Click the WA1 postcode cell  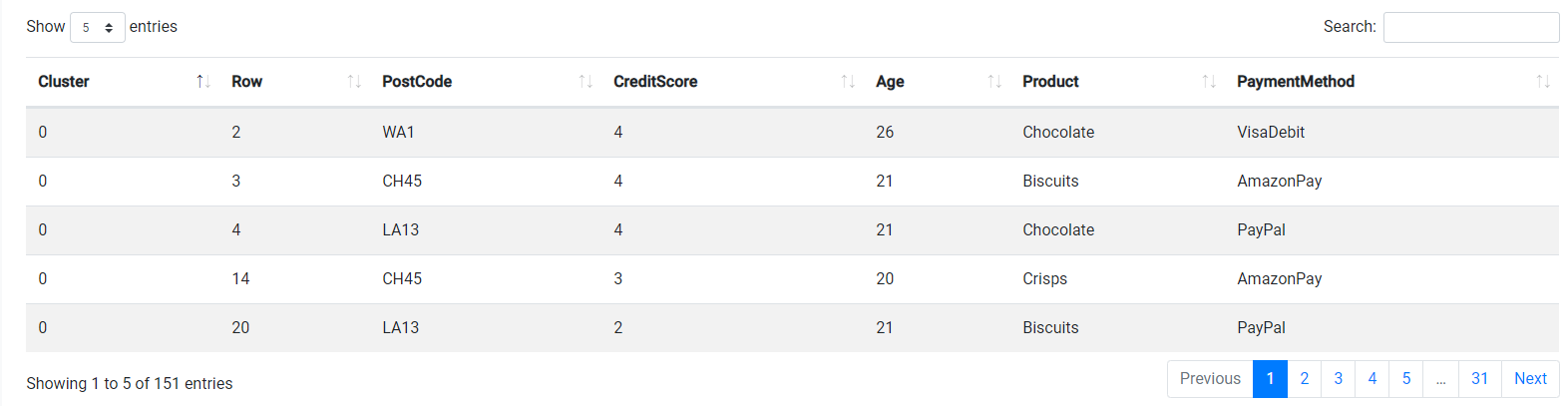click(398, 132)
